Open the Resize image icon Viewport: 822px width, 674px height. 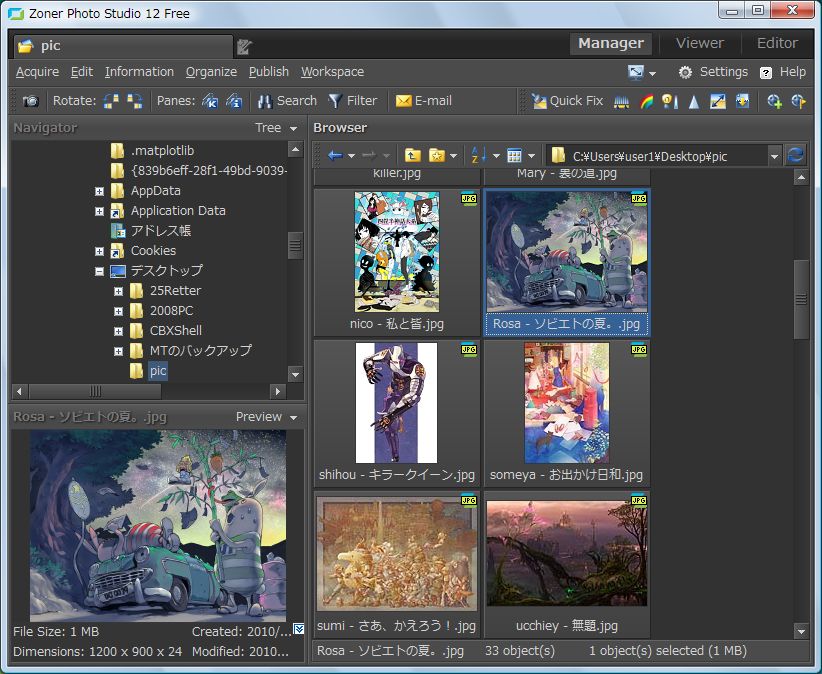click(x=718, y=101)
